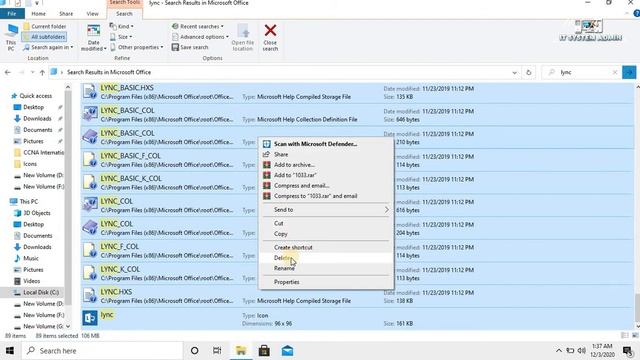This screenshot has width=640, height=360.
Task: Open Other properties dropdown
Action: [x=136, y=47]
